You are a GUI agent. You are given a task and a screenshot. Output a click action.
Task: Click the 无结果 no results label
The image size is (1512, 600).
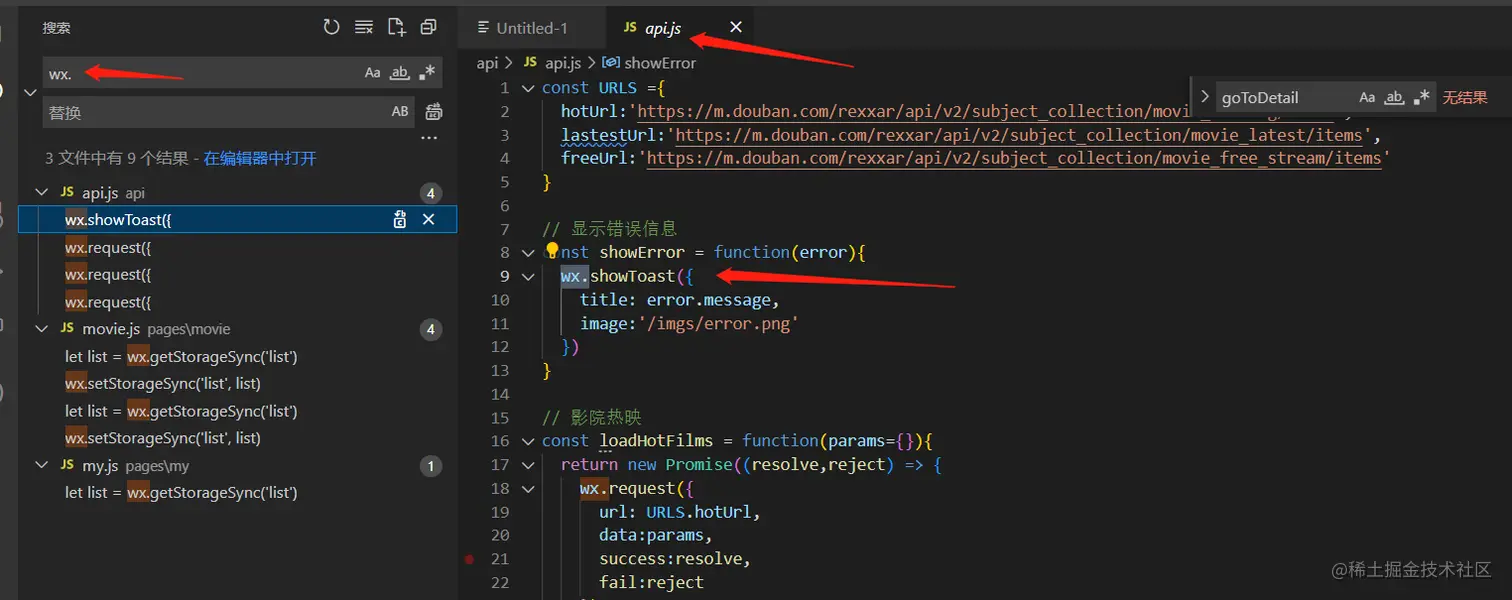1464,97
